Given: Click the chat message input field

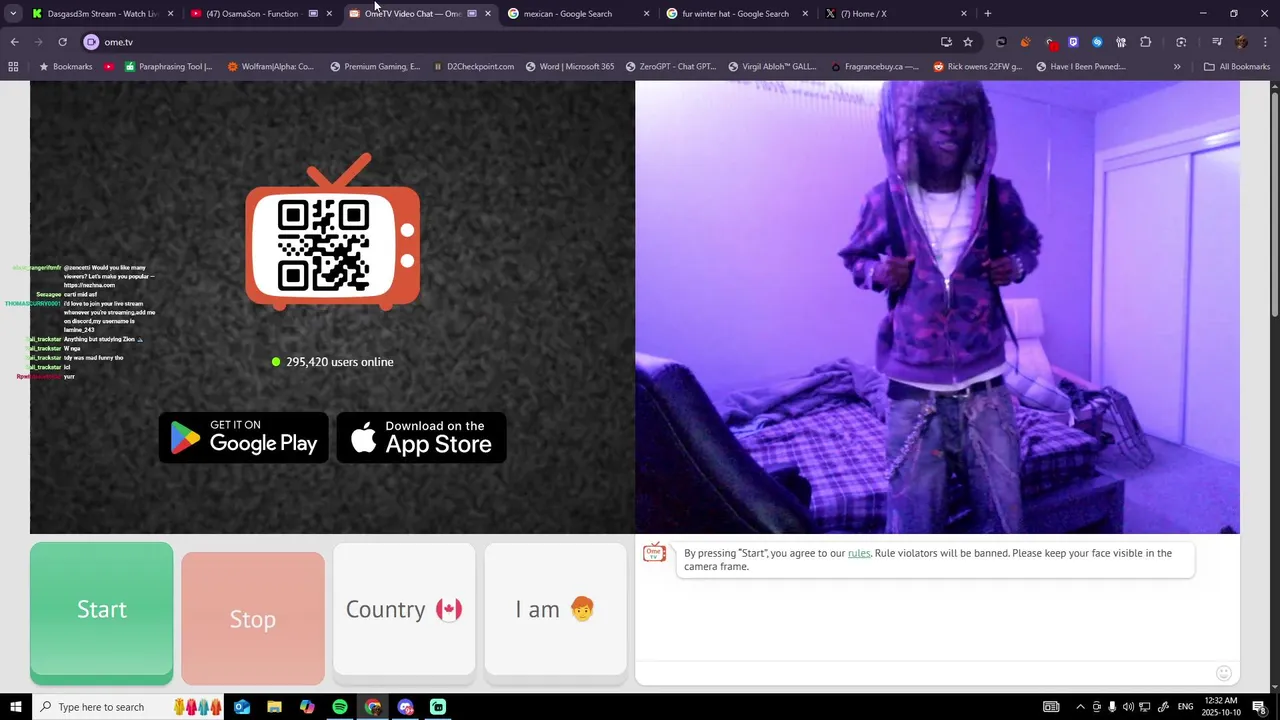Looking at the screenshot, I should click(925, 673).
